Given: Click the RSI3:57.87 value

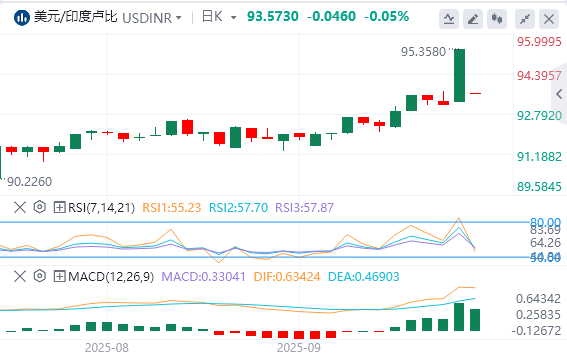Looking at the screenshot, I should point(304,208).
